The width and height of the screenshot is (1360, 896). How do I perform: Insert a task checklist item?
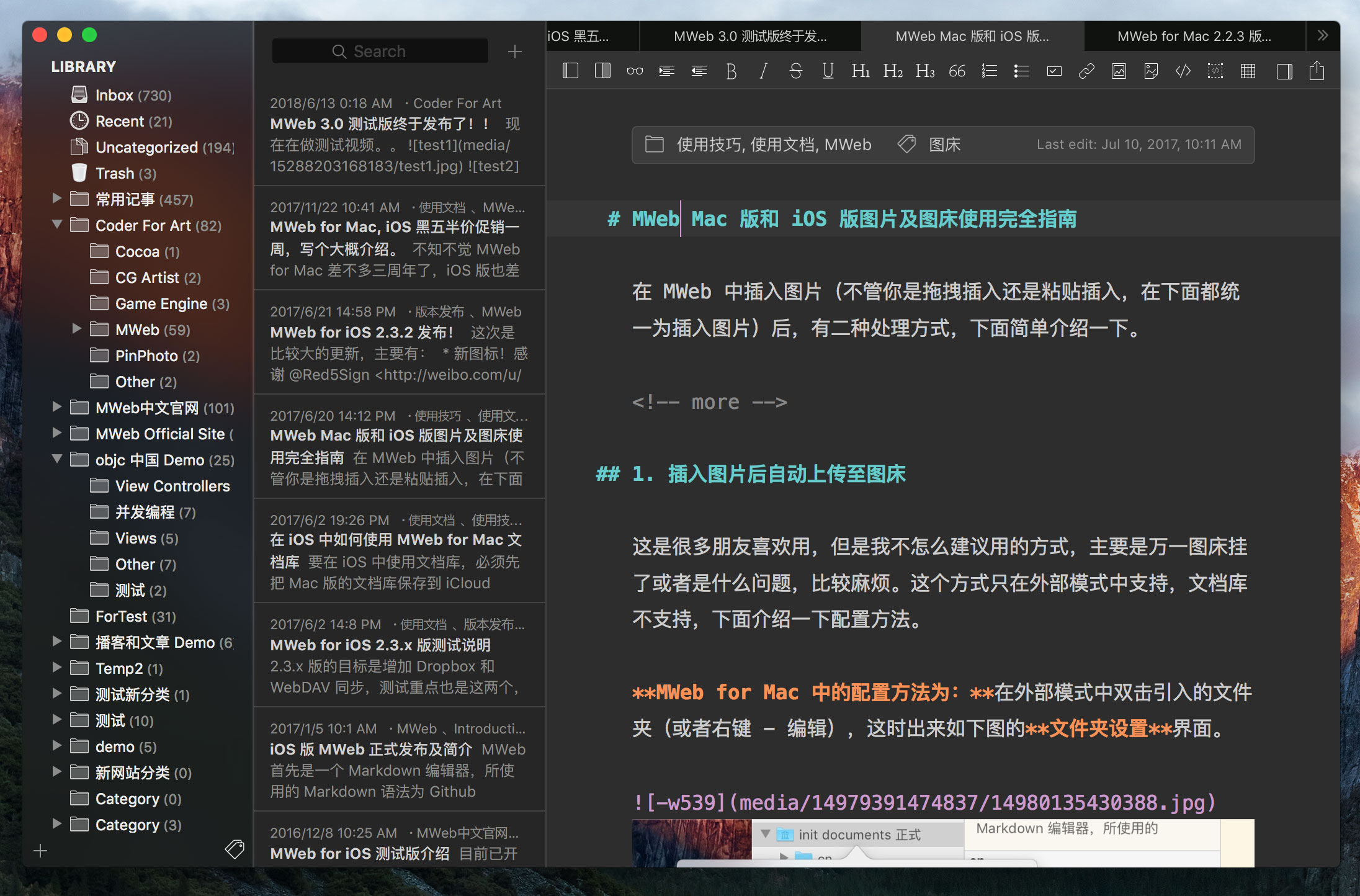pos(1054,71)
